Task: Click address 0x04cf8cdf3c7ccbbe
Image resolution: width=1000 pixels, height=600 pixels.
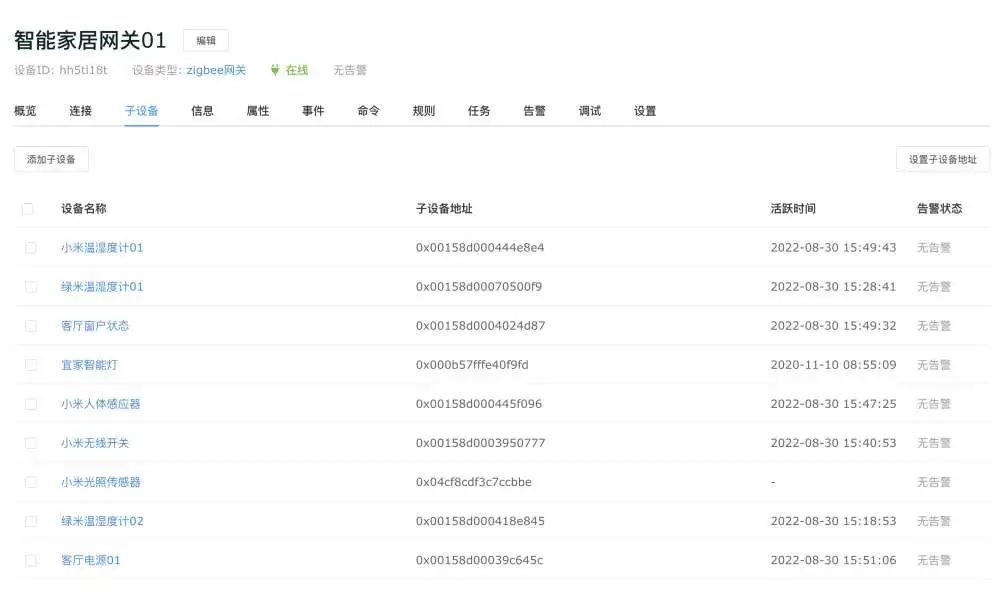Action: 474,482
